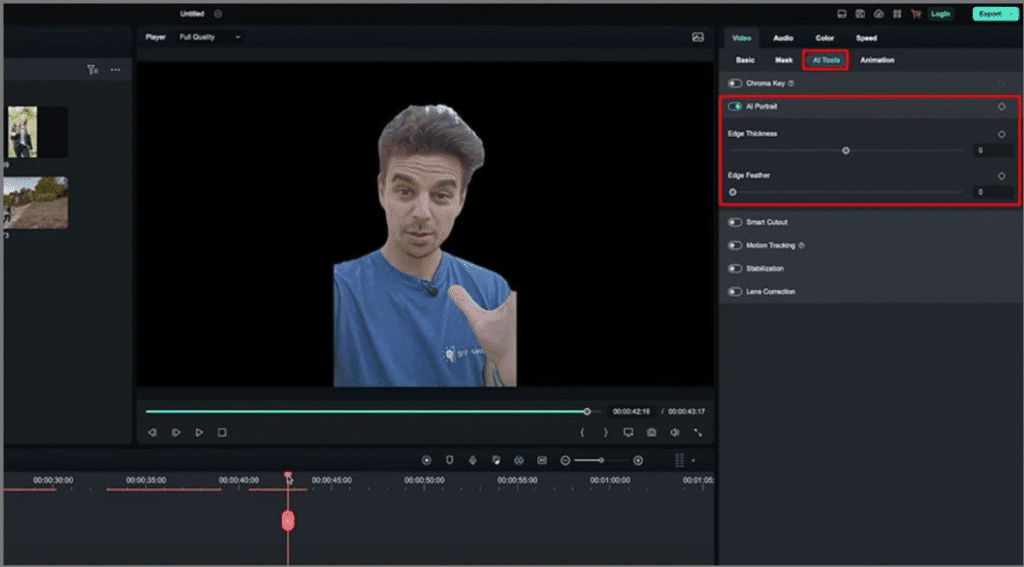Click the subtitle icon on timeline toolbar
The height and width of the screenshot is (567, 1024).
pos(542,461)
